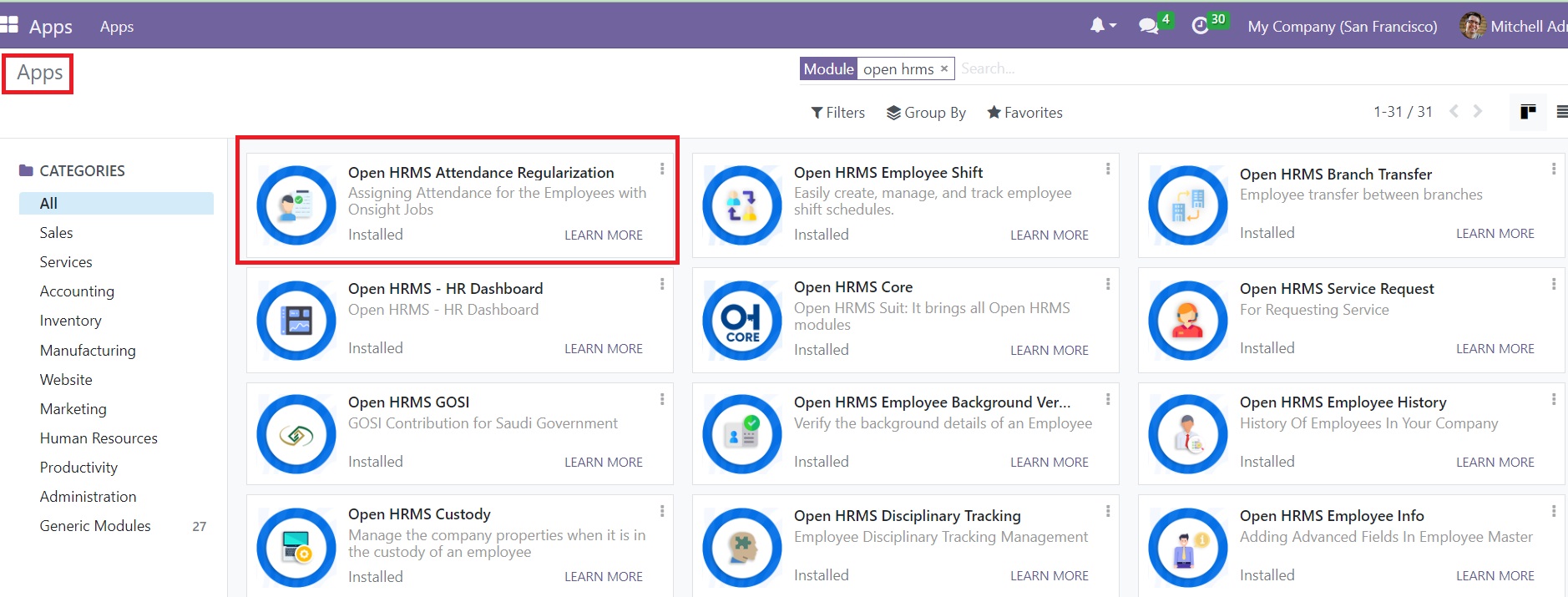
Task: Expand the Group By dropdown
Action: click(926, 113)
